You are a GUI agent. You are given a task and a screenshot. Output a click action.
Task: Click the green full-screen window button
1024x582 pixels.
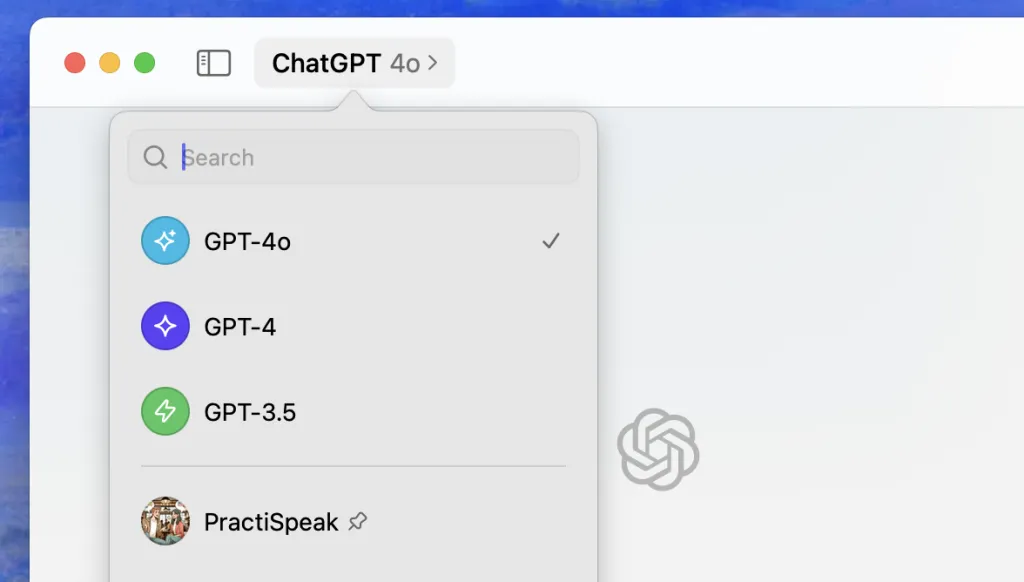145,63
